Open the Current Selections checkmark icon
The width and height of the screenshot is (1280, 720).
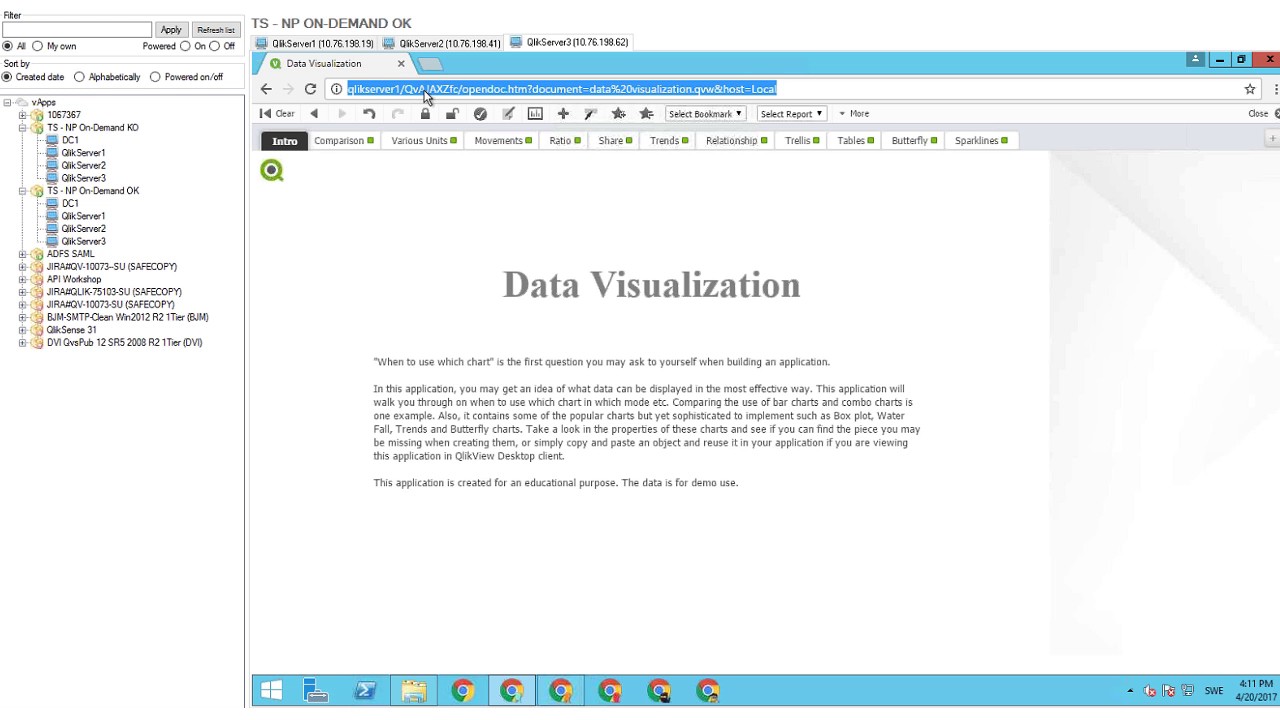point(480,114)
